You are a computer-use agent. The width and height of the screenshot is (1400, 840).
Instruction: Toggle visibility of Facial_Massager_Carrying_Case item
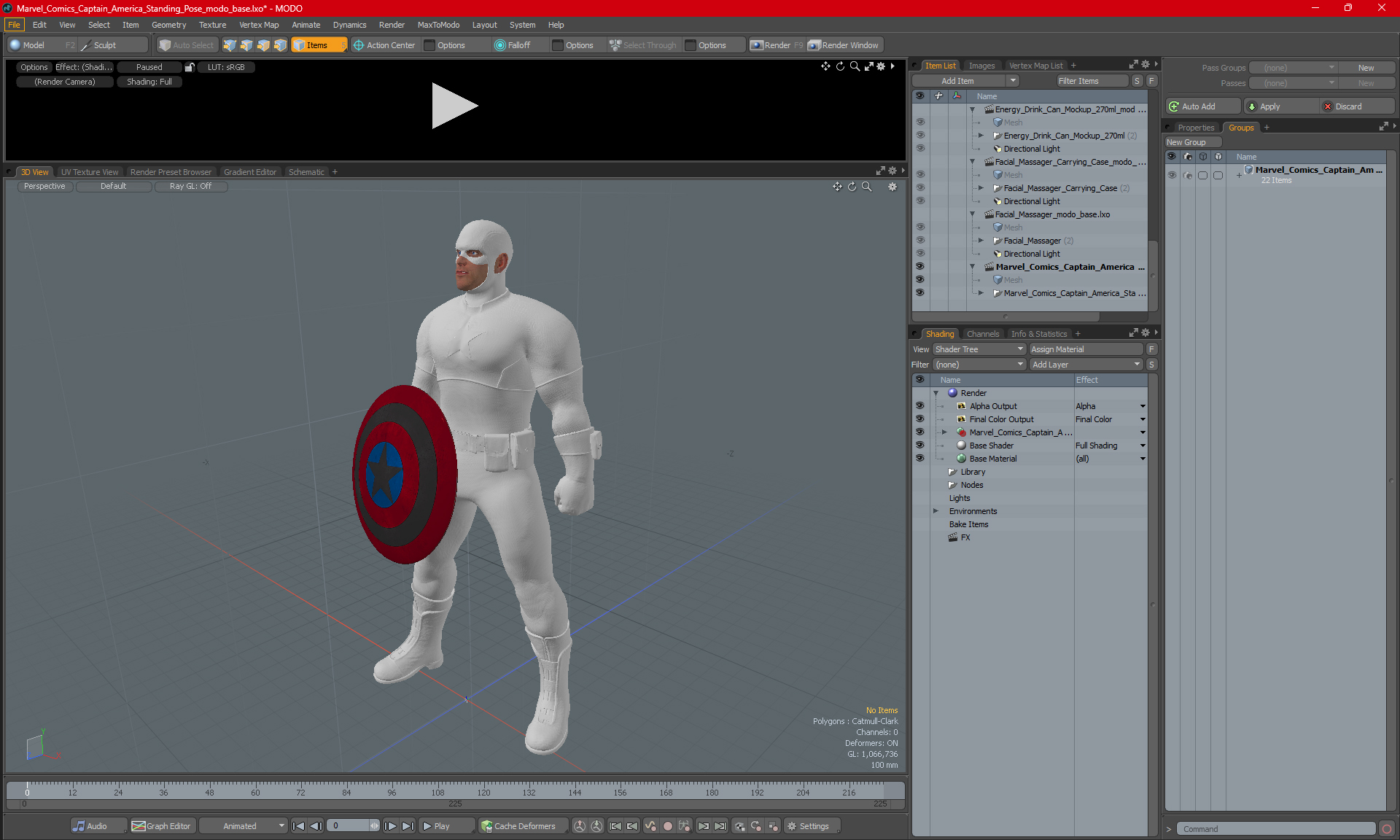tap(919, 187)
